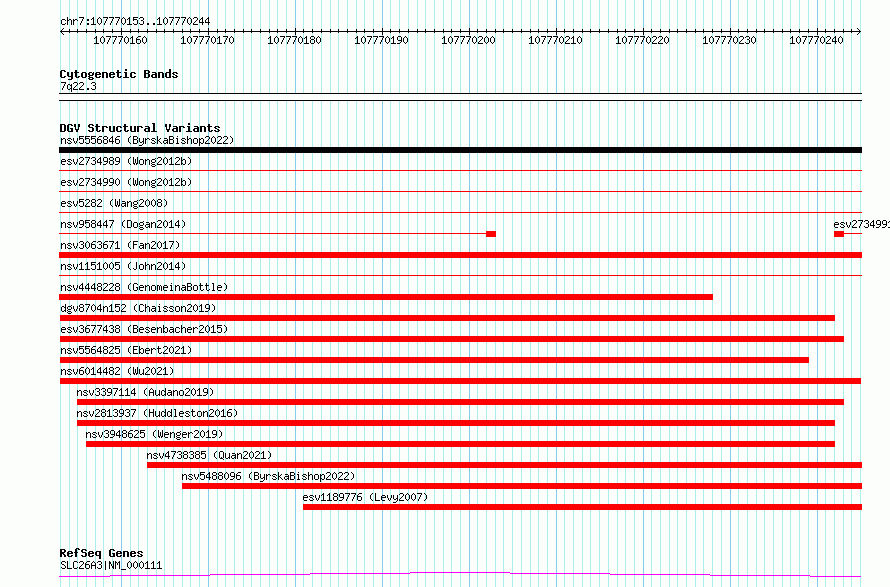The width and height of the screenshot is (890, 587).
Task: Click nsv3397114 (Audano2019) label
Action: [x=145, y=392]
